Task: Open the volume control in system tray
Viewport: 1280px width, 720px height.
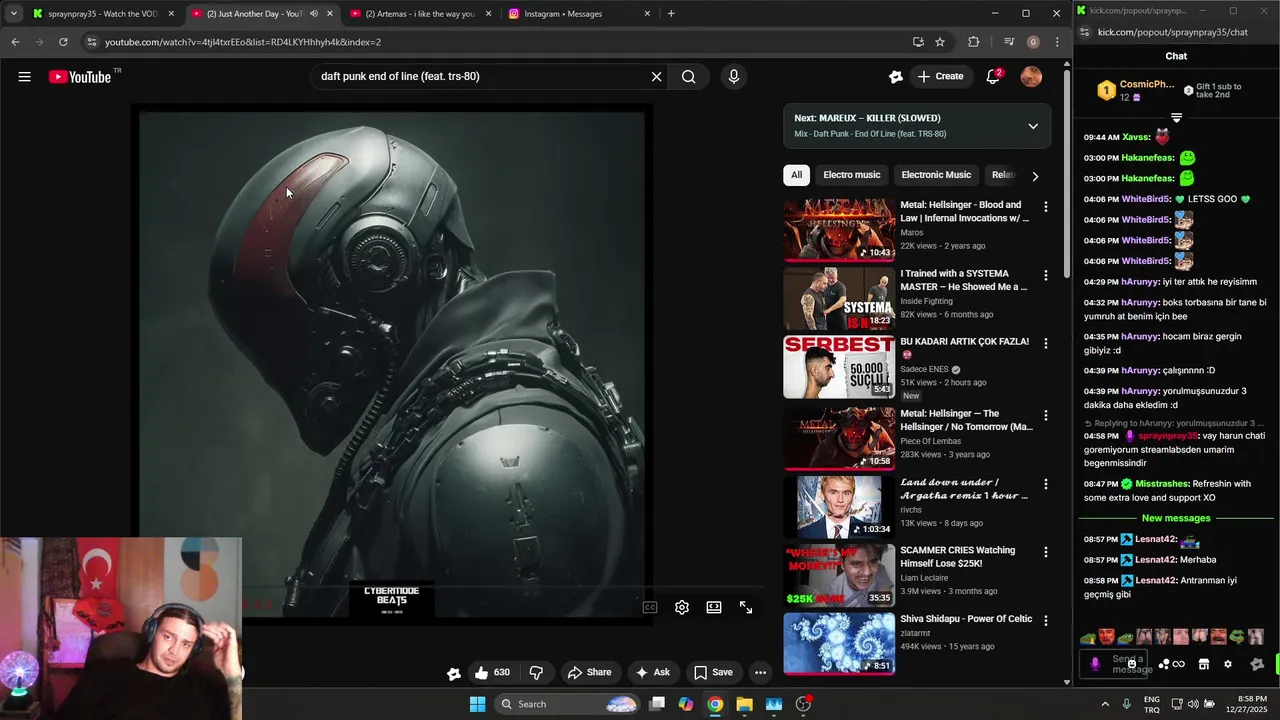Action: click(x=1193, y=704)
